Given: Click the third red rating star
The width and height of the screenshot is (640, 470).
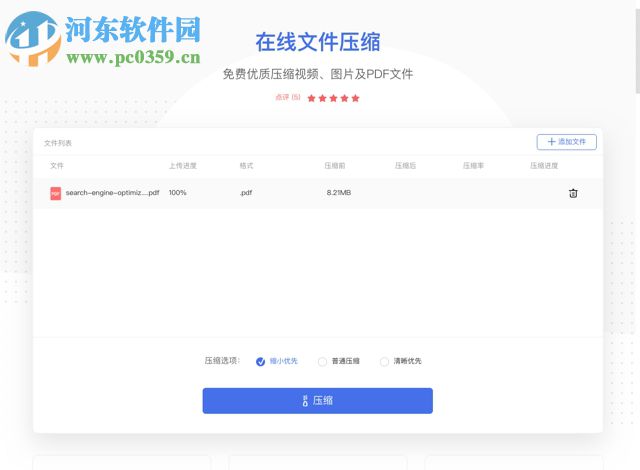Looking at the screenshot, I should click(x=333, y=98).
